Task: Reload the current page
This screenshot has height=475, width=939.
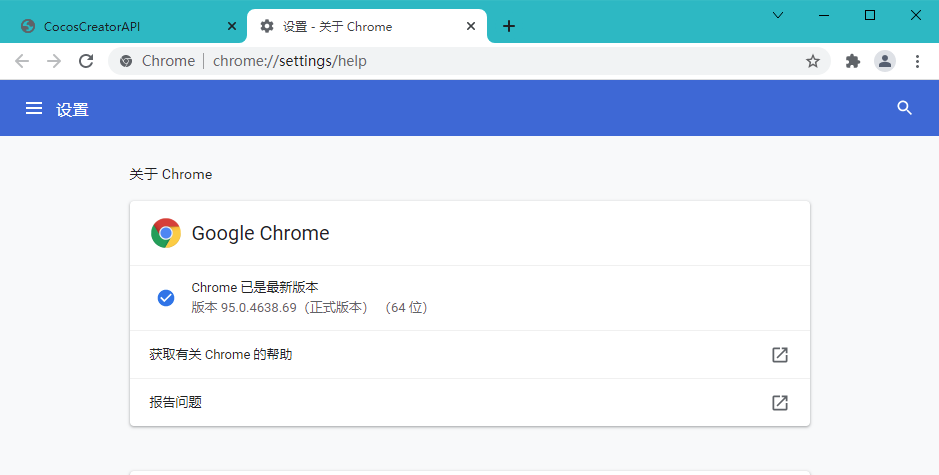Action: click(x=87, y=61)
